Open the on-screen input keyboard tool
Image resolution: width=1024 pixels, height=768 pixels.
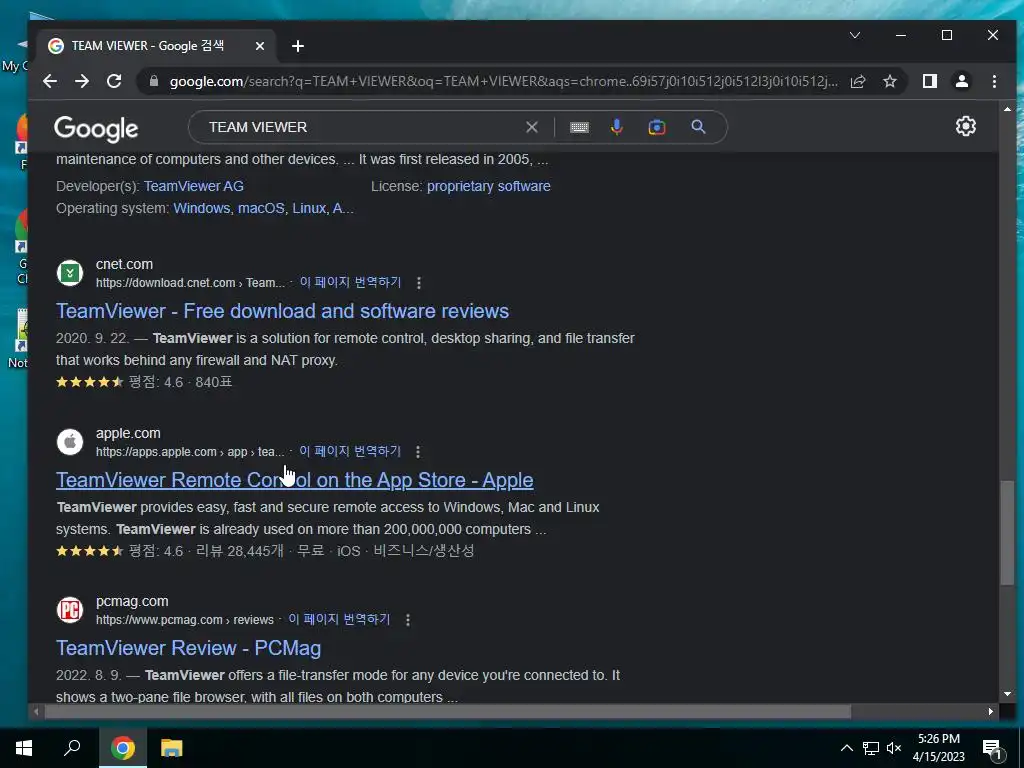579,127
